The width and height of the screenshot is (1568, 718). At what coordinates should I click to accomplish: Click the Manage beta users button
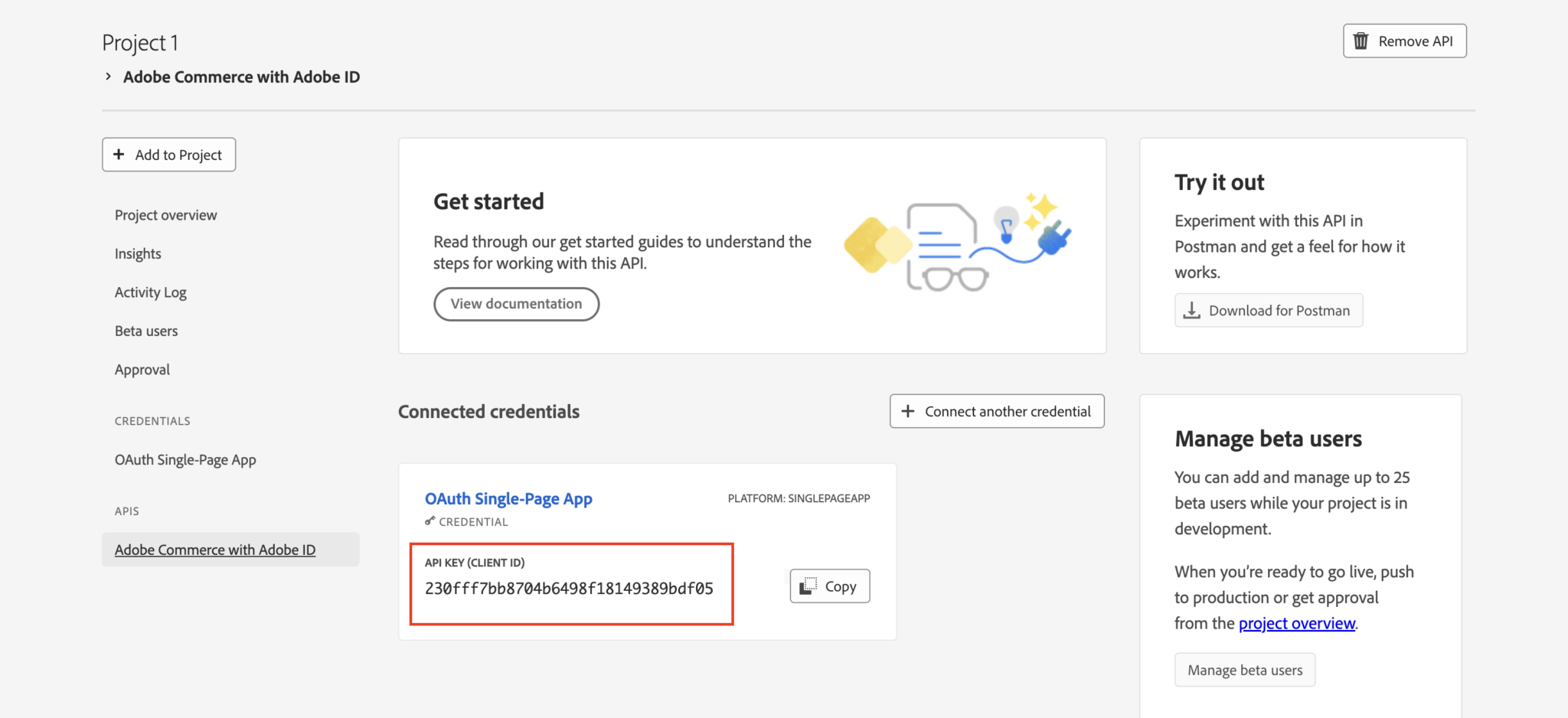click(1245, 670)
